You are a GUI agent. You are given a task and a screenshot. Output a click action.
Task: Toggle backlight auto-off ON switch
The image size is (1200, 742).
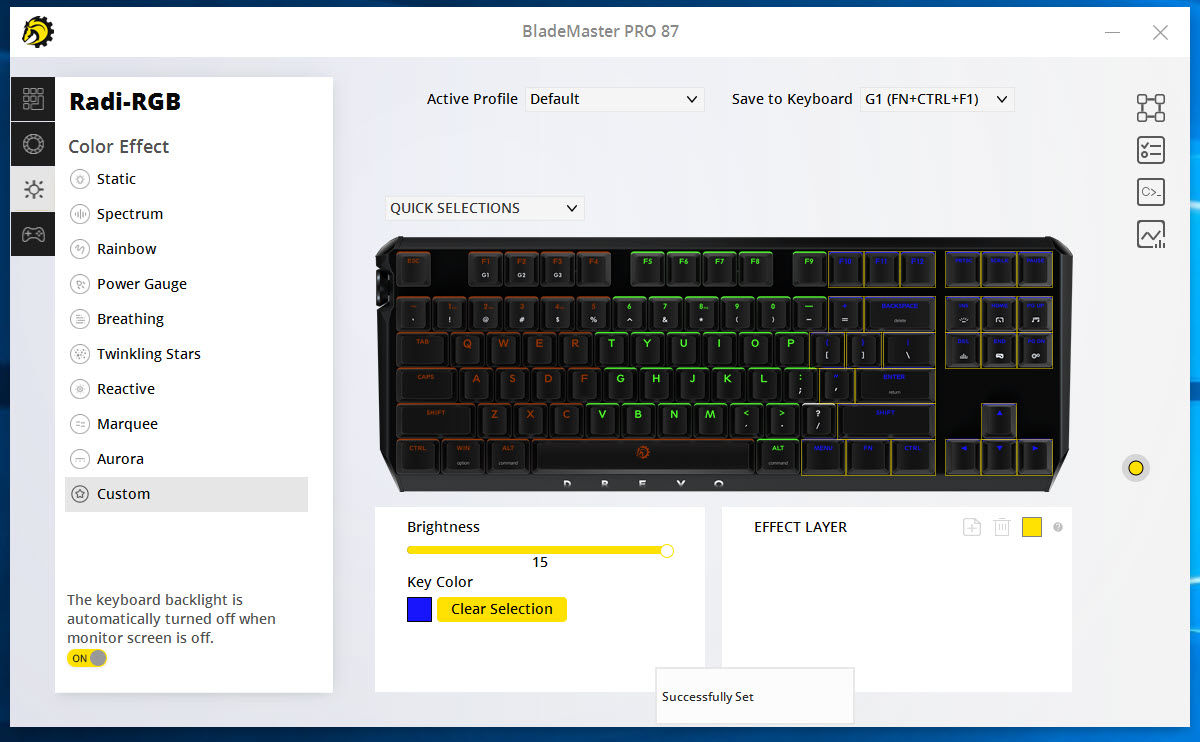(87, 658)
